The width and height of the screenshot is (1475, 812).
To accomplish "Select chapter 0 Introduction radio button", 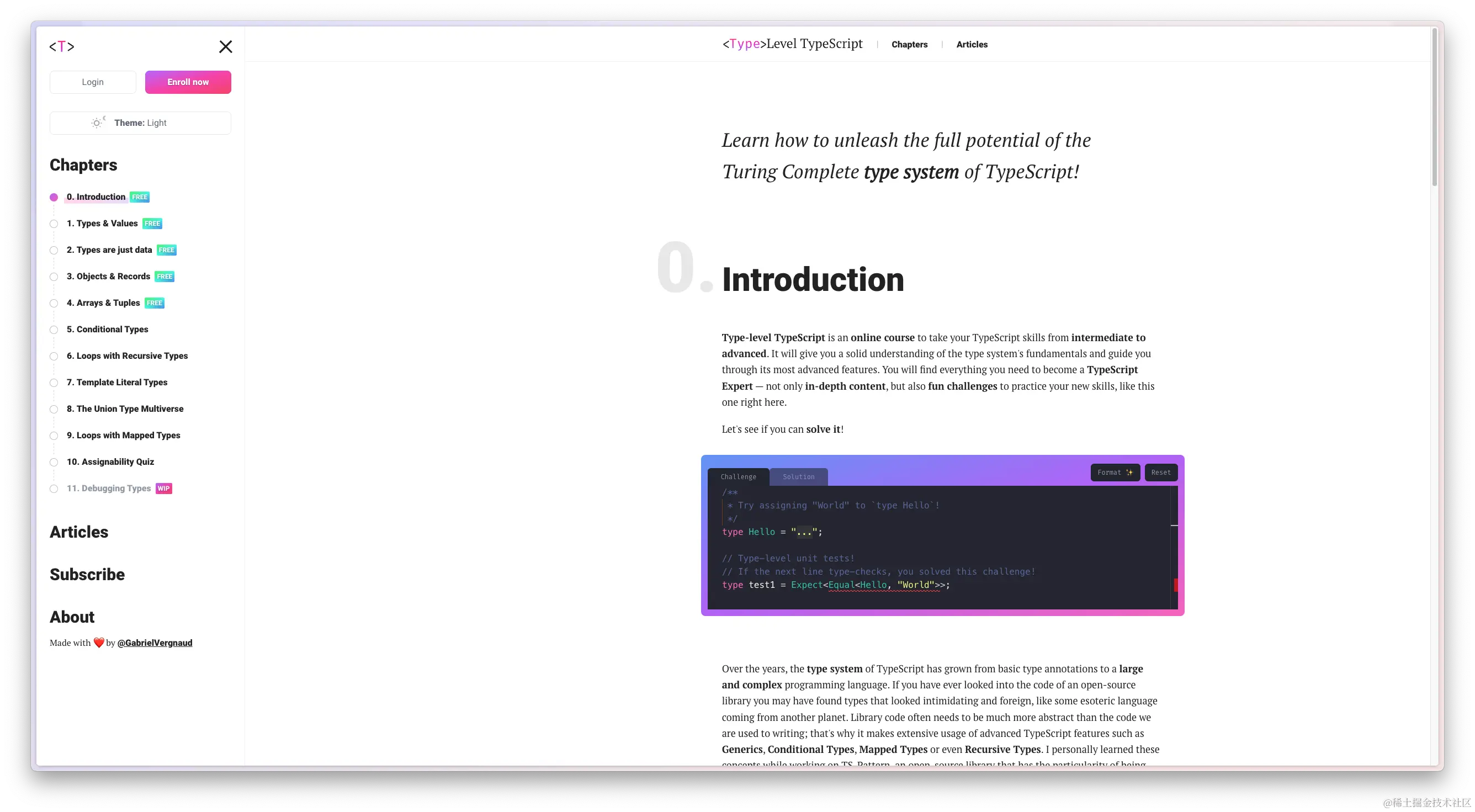I will pyautogui.click(x=55, y=196).
